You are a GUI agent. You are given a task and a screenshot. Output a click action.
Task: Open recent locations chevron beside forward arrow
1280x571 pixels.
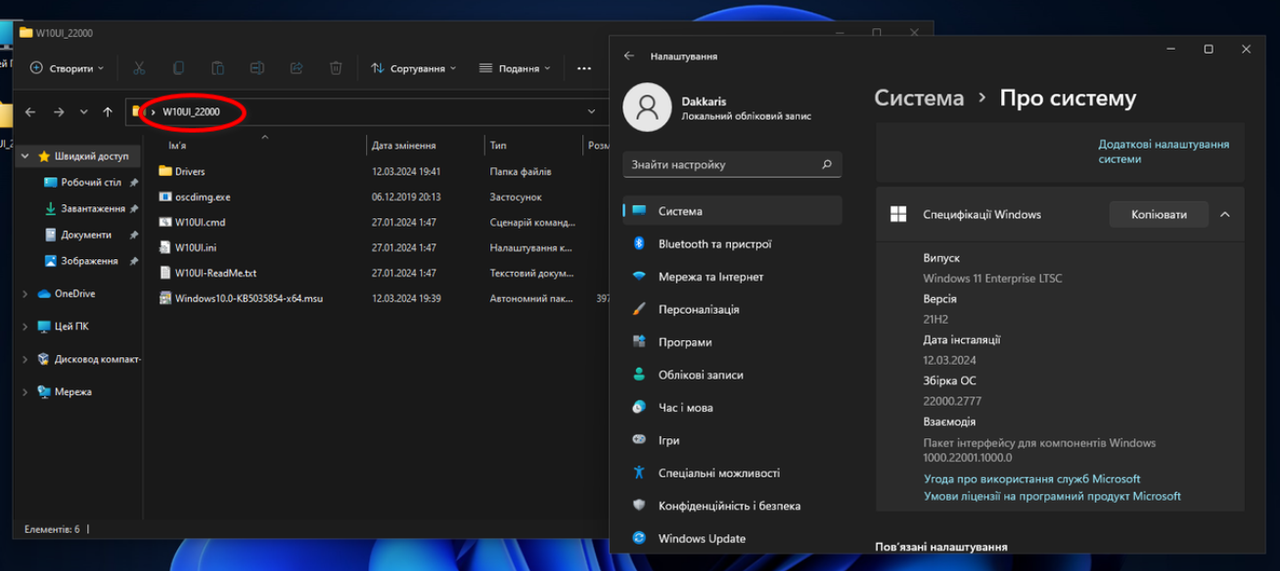(x=83, y=112)
